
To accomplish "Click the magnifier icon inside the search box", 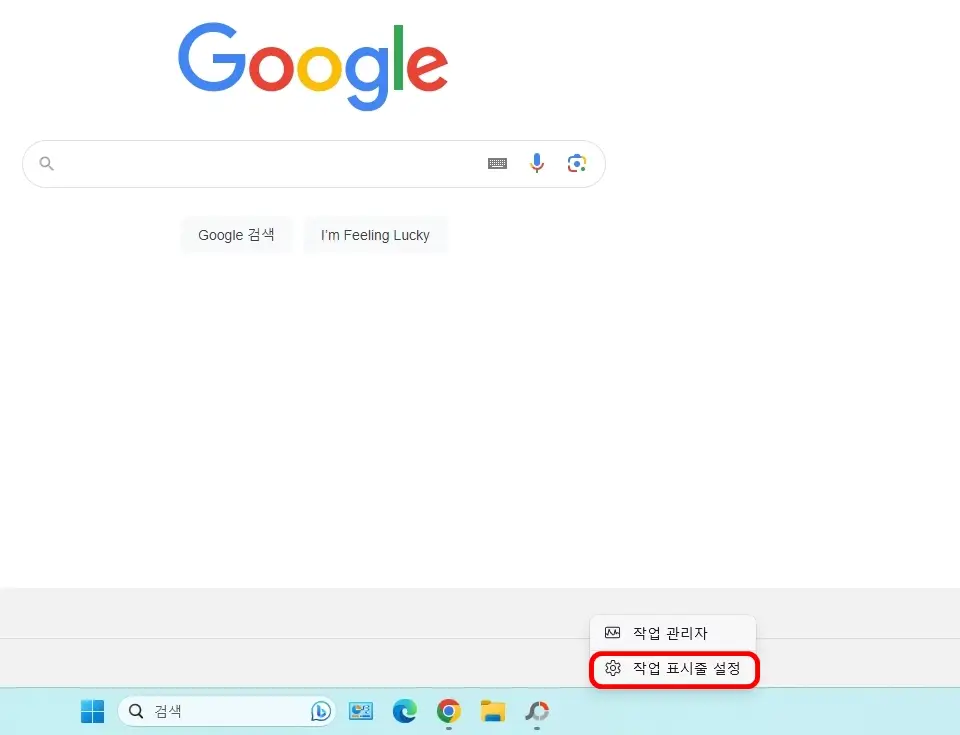I will (46, 163).
